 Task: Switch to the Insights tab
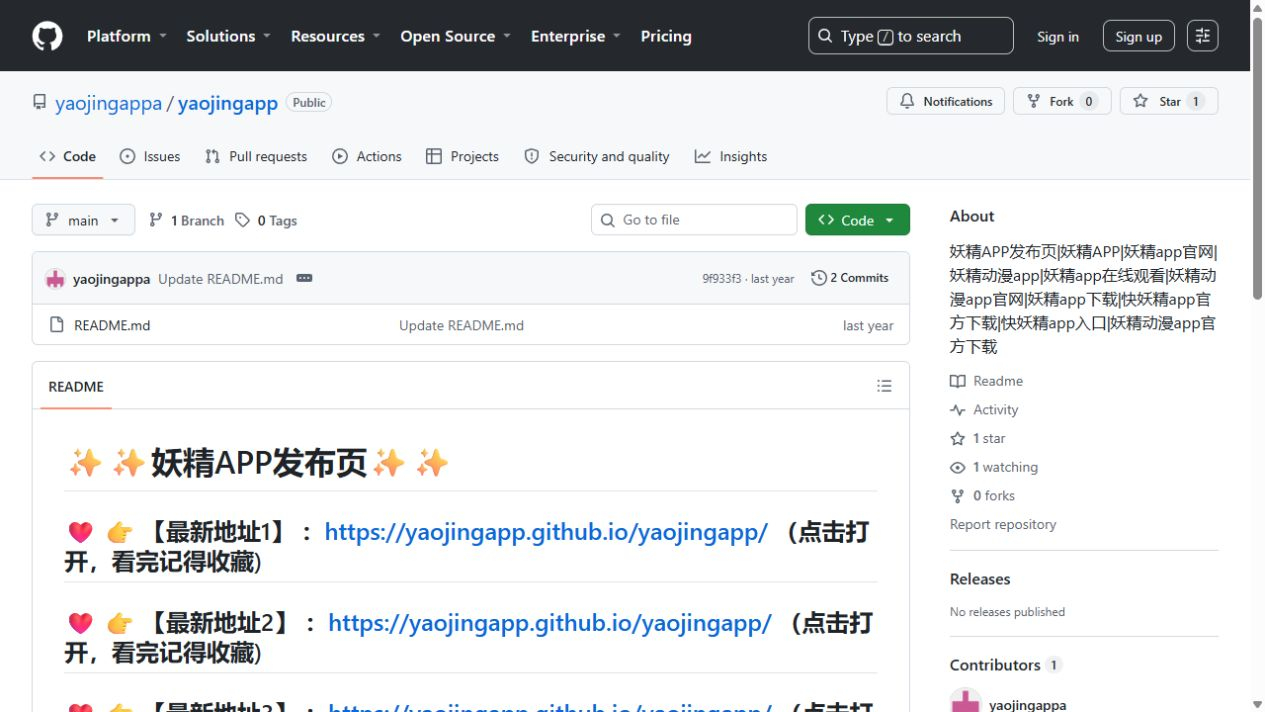pos(731,156)
